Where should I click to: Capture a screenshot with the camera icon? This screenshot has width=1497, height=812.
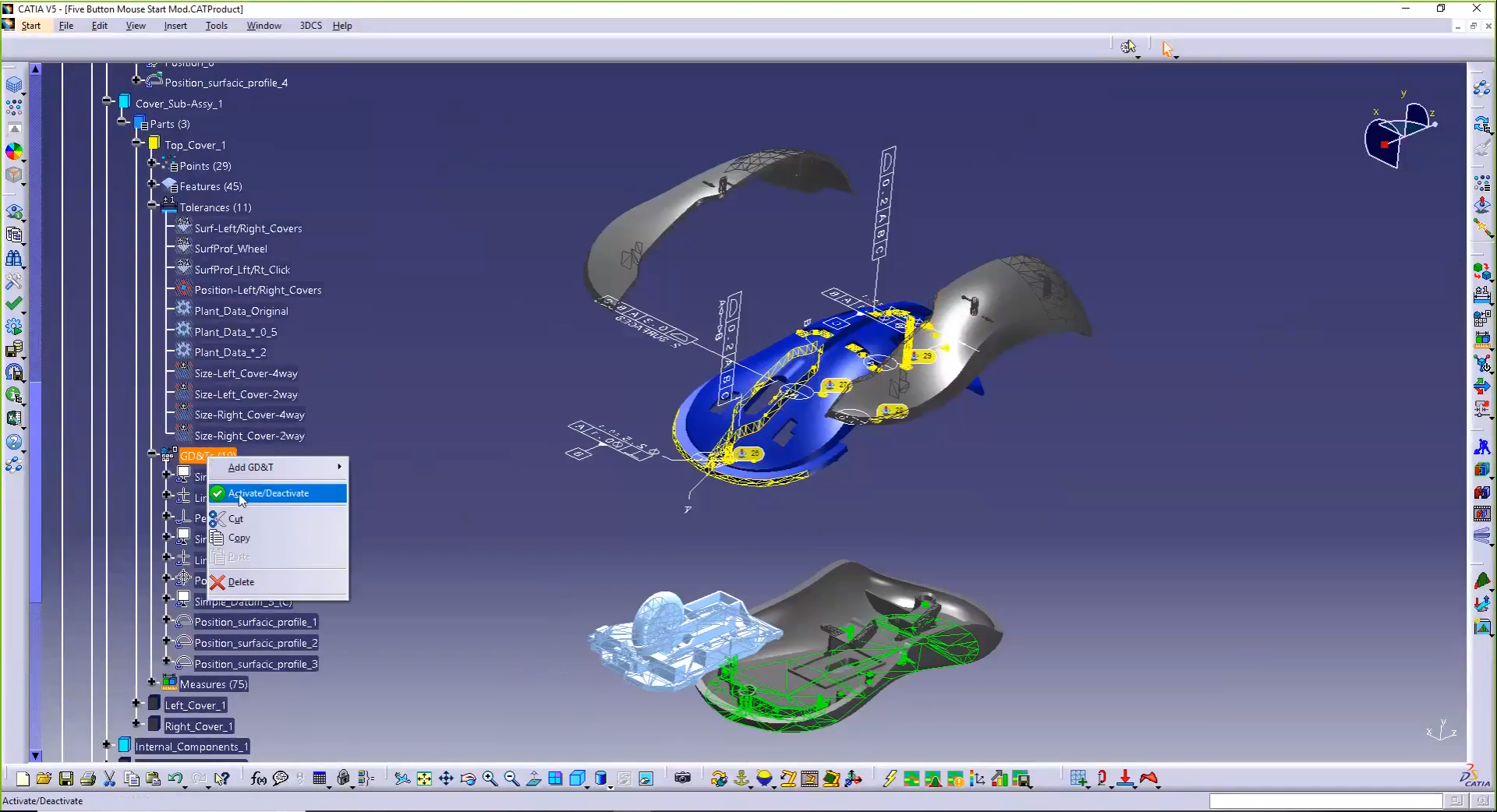coord(683,778)
